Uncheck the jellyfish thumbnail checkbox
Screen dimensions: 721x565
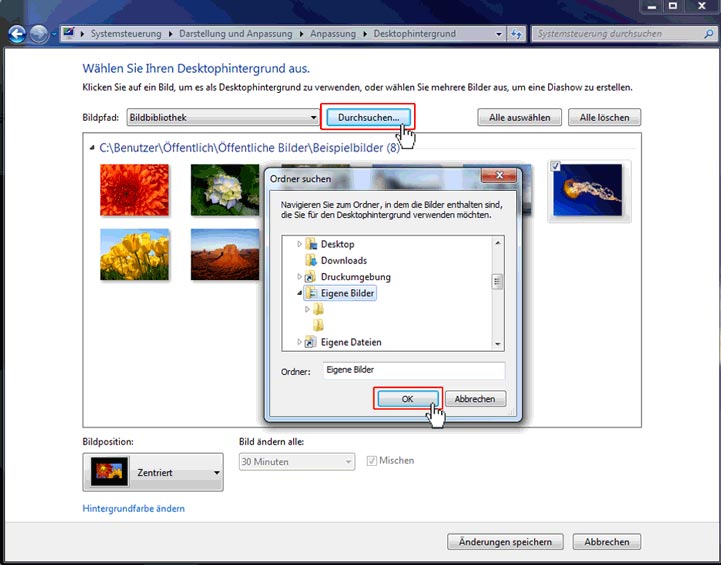point(555,166)
